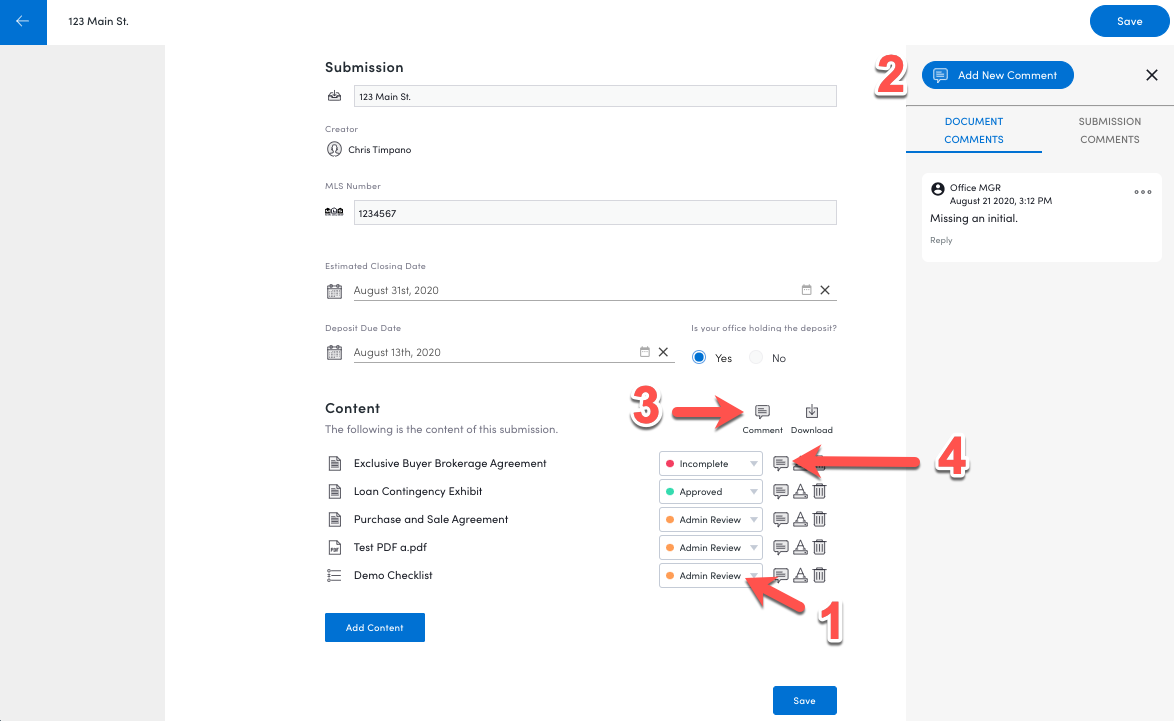
Task: Click stamp icon for Purchase and Sale Agreement
Action: [800, 519]
